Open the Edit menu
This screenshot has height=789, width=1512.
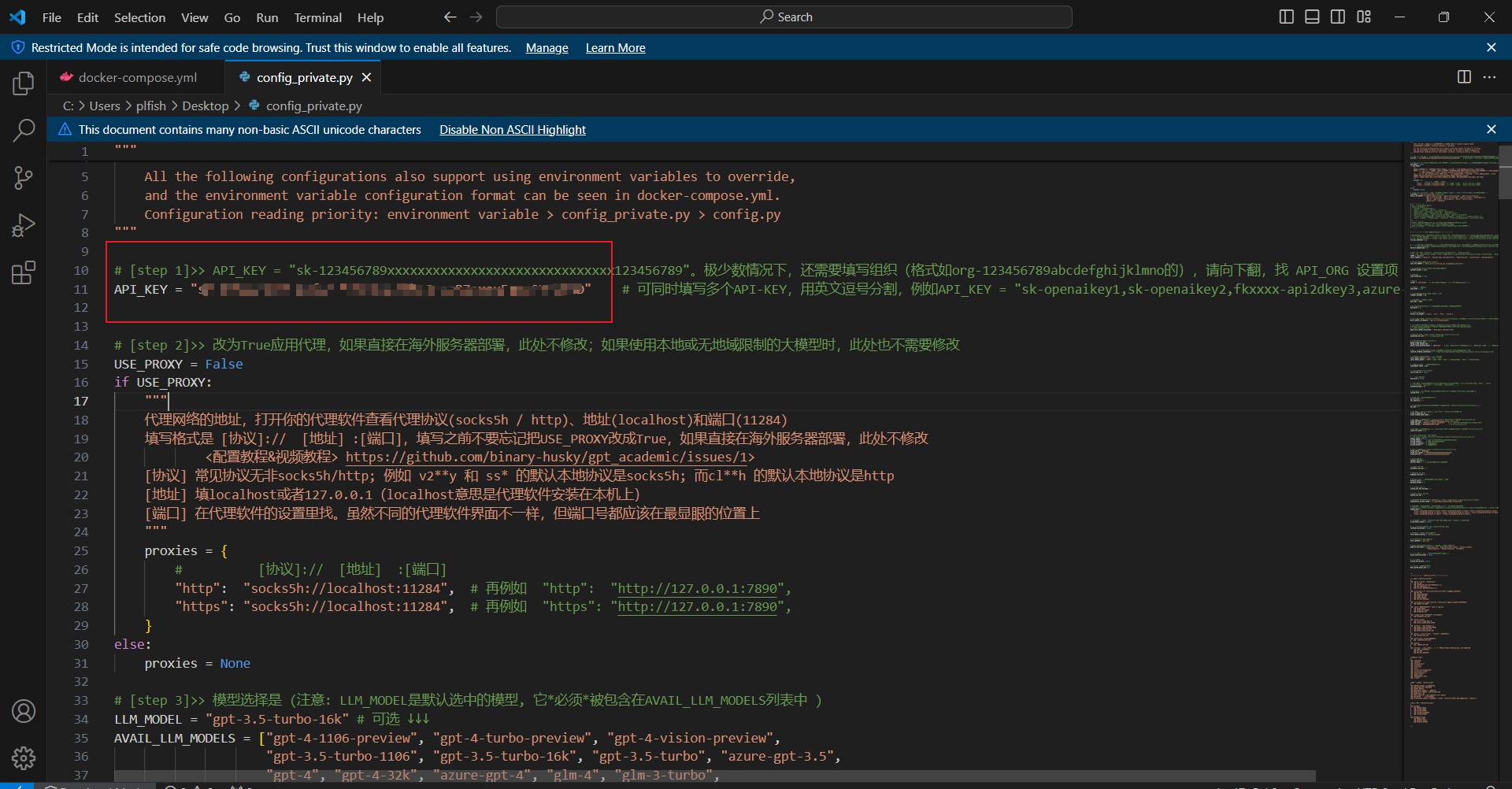click(87, 17)
